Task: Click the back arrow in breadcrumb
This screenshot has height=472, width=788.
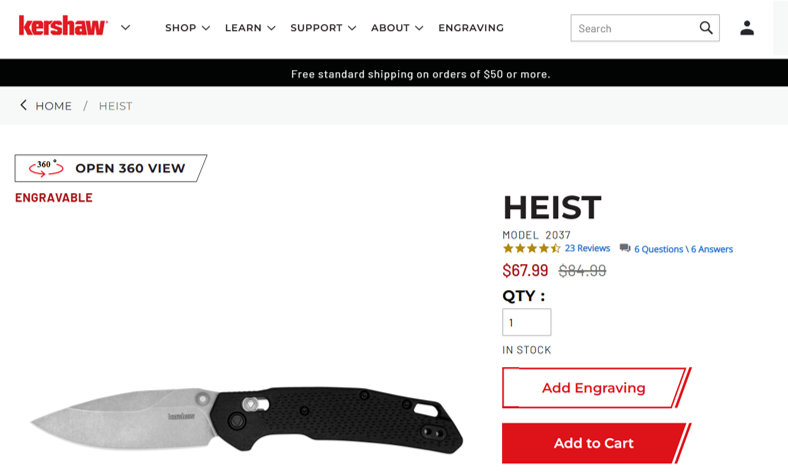Action: [23, 105]
